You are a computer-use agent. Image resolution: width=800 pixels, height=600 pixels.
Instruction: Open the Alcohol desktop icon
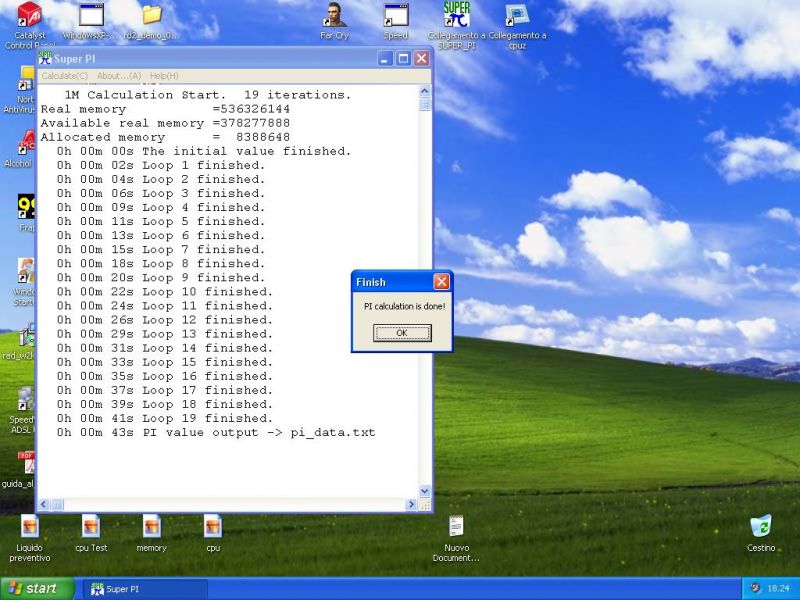[x=26, y=143]
